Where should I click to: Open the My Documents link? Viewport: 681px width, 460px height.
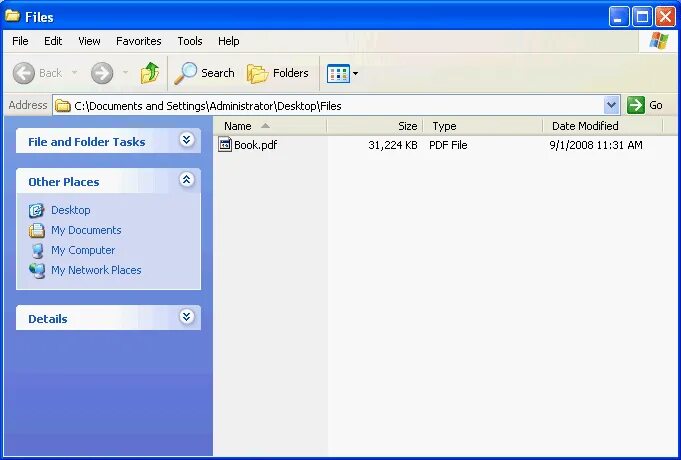tap(86, 230)
